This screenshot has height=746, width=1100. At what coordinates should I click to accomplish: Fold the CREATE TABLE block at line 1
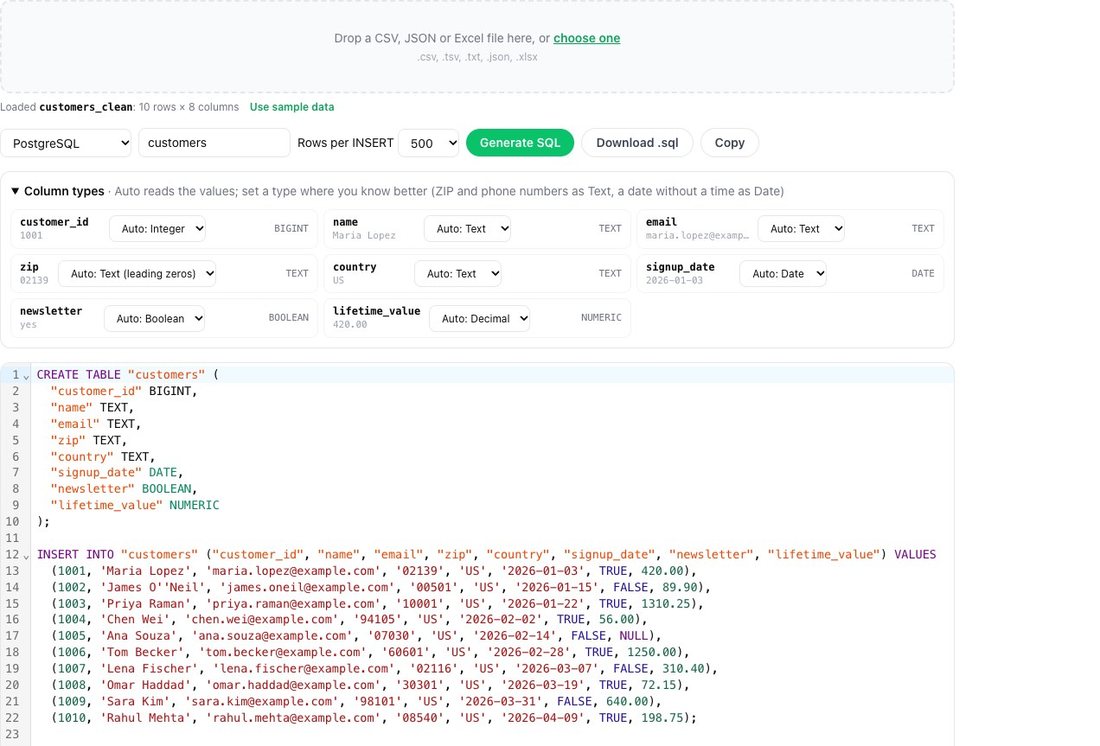pos(26,376)
